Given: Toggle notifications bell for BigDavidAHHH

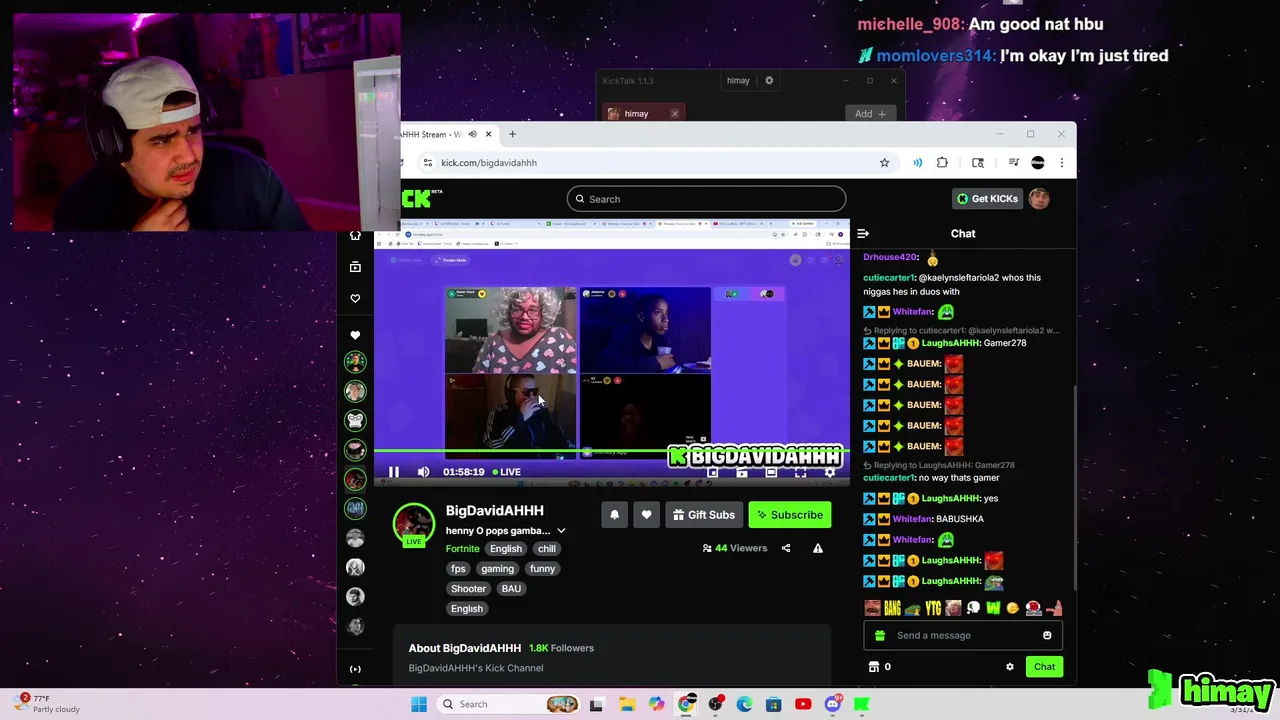Looking at the screenshot, I should [615, 515].
